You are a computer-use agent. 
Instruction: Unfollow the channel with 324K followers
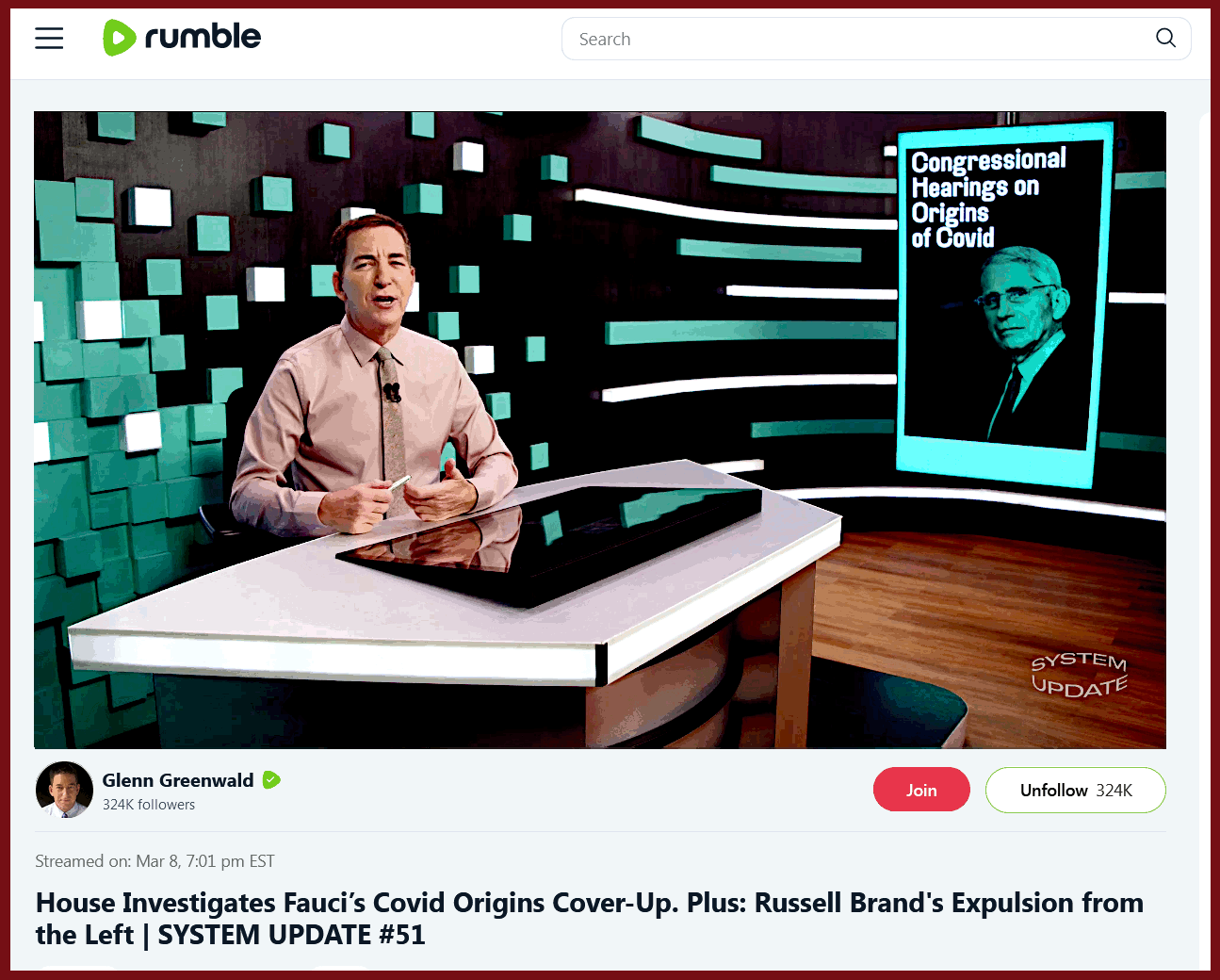[1075, 790]
